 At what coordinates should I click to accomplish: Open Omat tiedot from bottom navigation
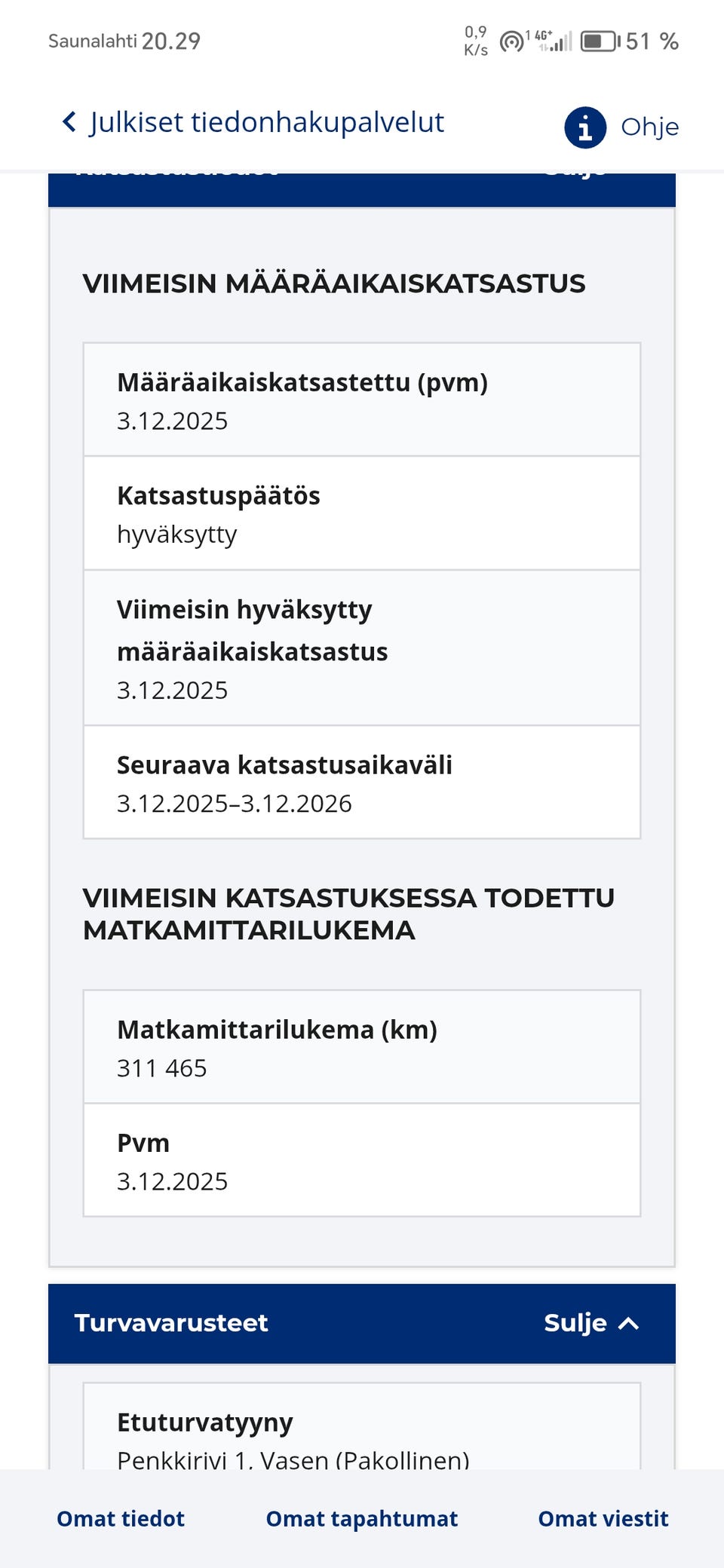coord(119,1518)
